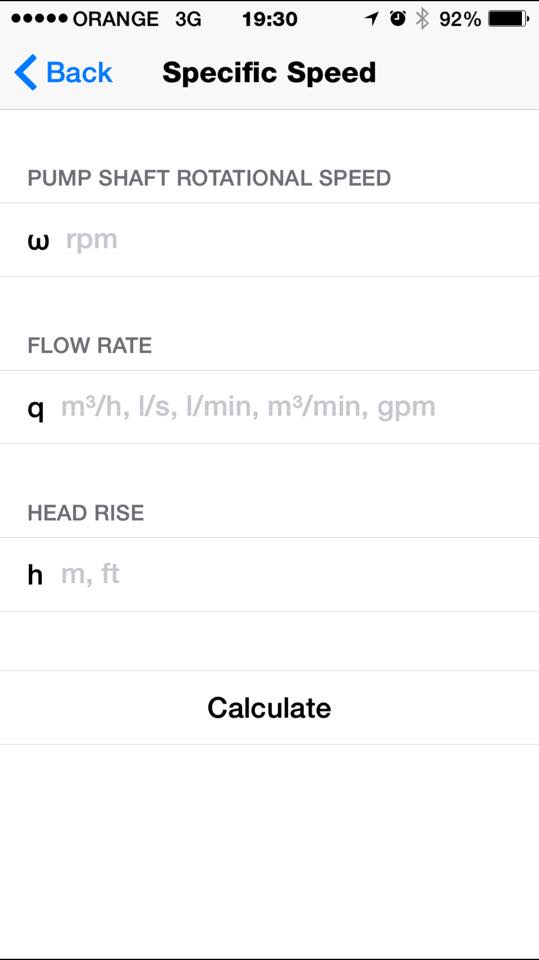539x960 pixels.
Task: Tap the Pump Shaft Rotational Speed header
Action: [x=209, y=178]
